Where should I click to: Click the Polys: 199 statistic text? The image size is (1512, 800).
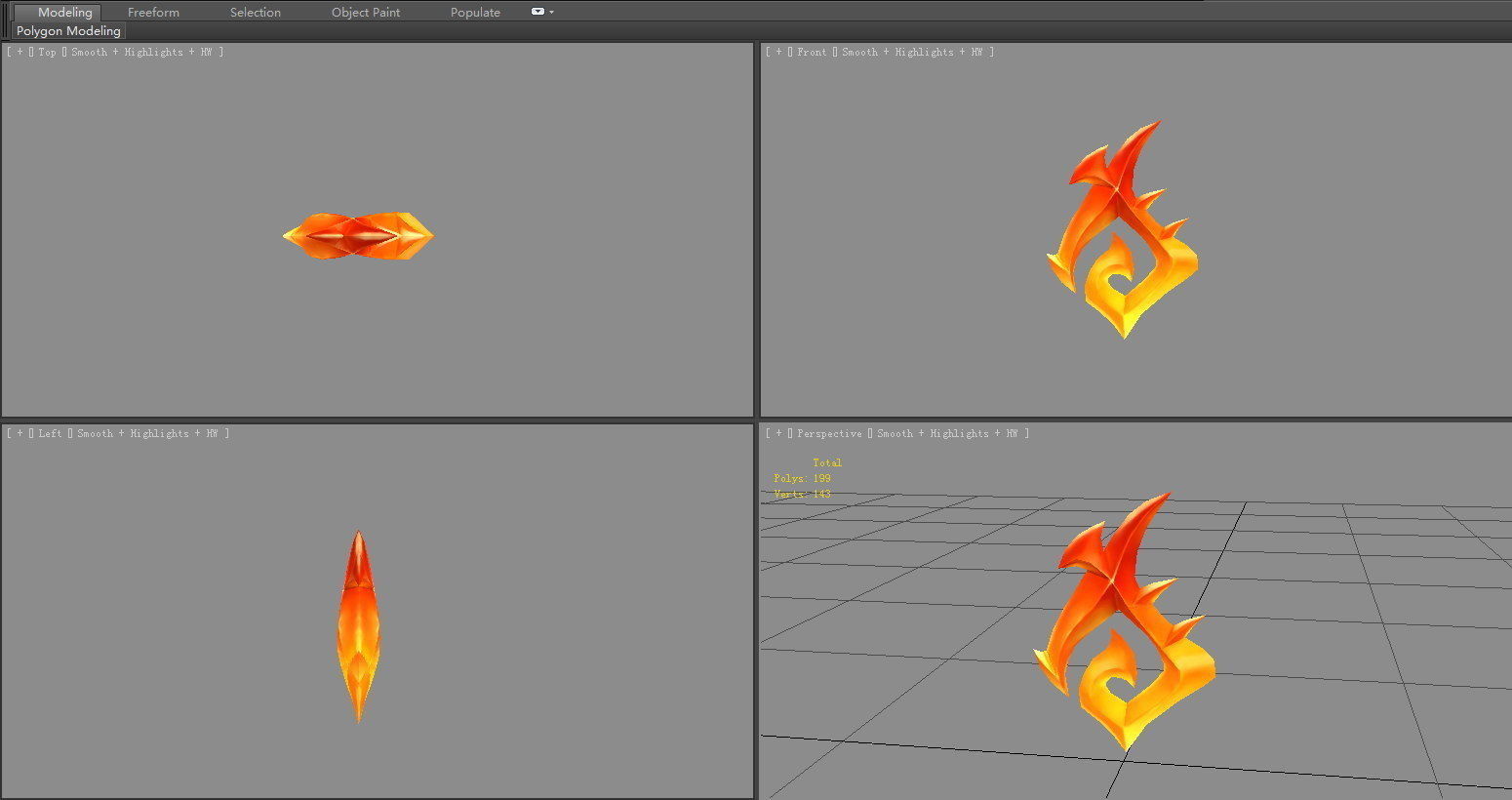pos(802,479)
